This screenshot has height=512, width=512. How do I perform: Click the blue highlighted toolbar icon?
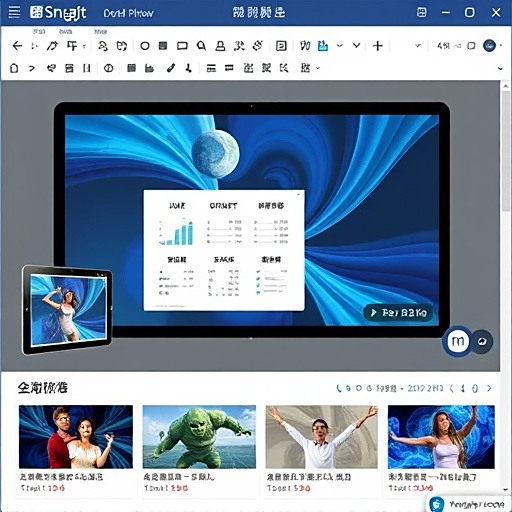322,46
